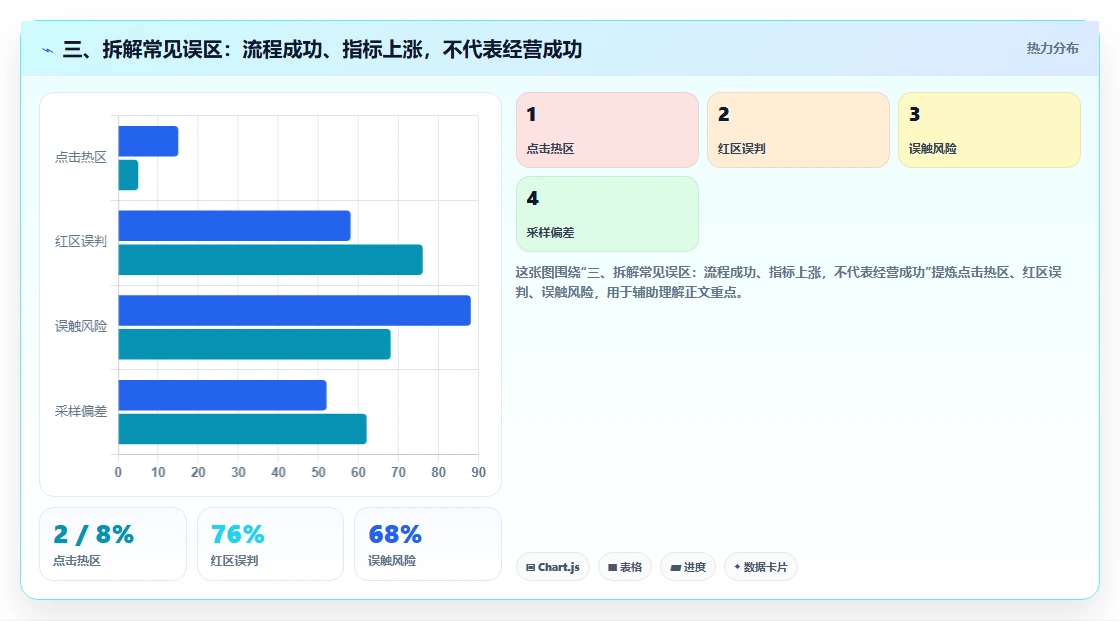
Task: Select card 3 误触风险
Action: pos(989,130)
